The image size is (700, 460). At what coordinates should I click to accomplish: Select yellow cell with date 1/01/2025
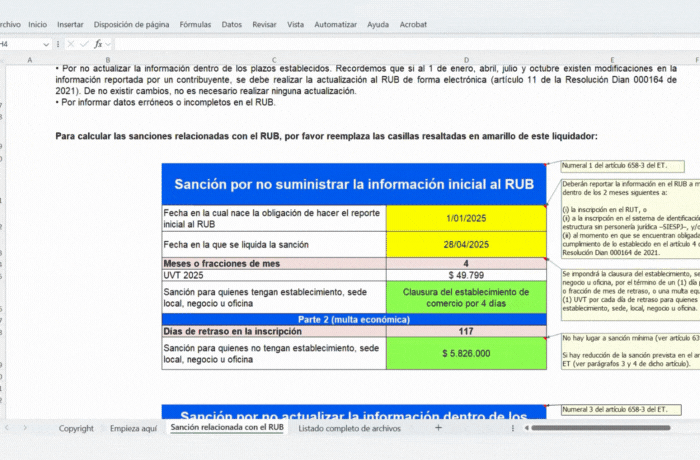(466, 218)
